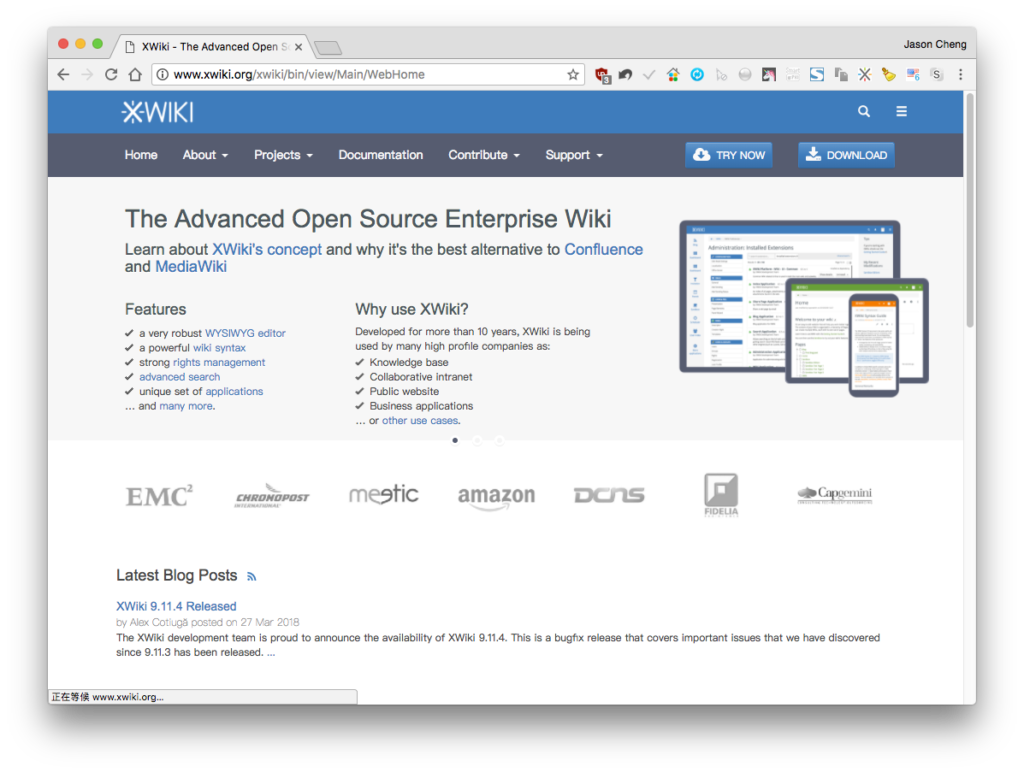Viewport: 1024px width, 773px height.
Task: Switch to the third carousel slide dot
Action: [500, 441]
